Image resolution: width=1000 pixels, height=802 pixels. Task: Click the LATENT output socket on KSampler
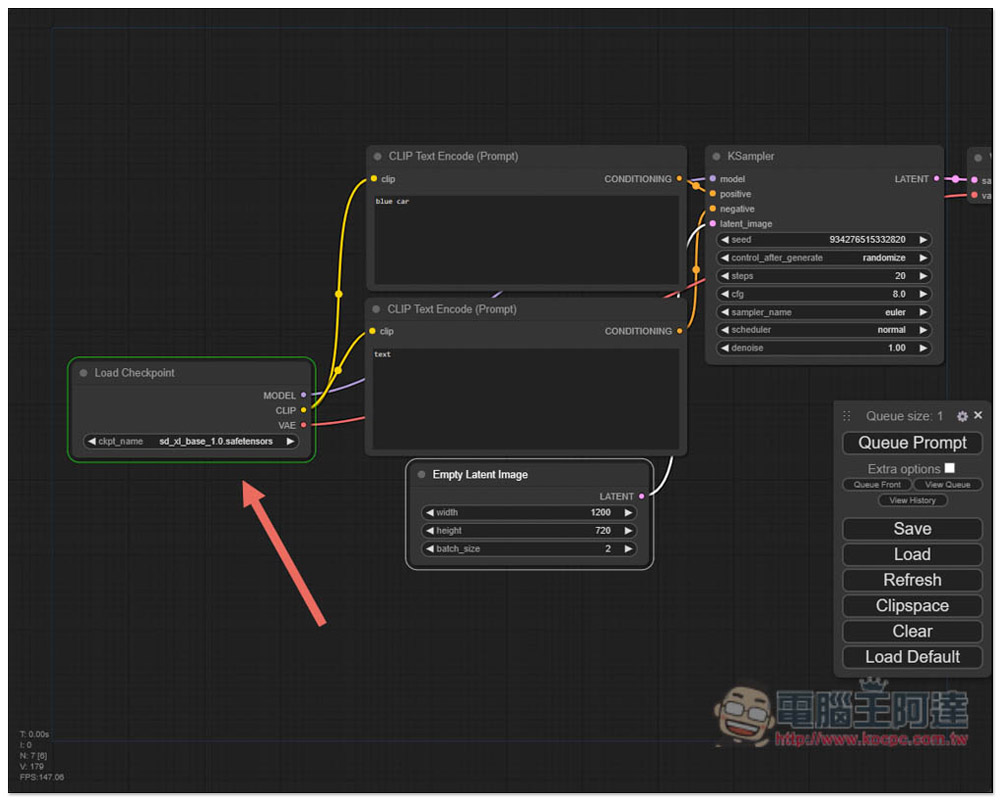click(936, 179)
